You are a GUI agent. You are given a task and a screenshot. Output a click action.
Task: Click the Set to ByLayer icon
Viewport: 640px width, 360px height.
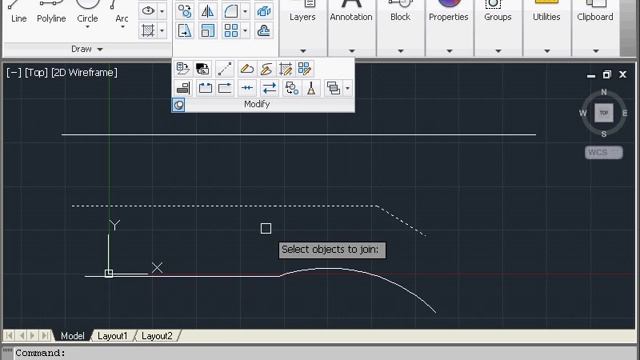pos(182,69)
